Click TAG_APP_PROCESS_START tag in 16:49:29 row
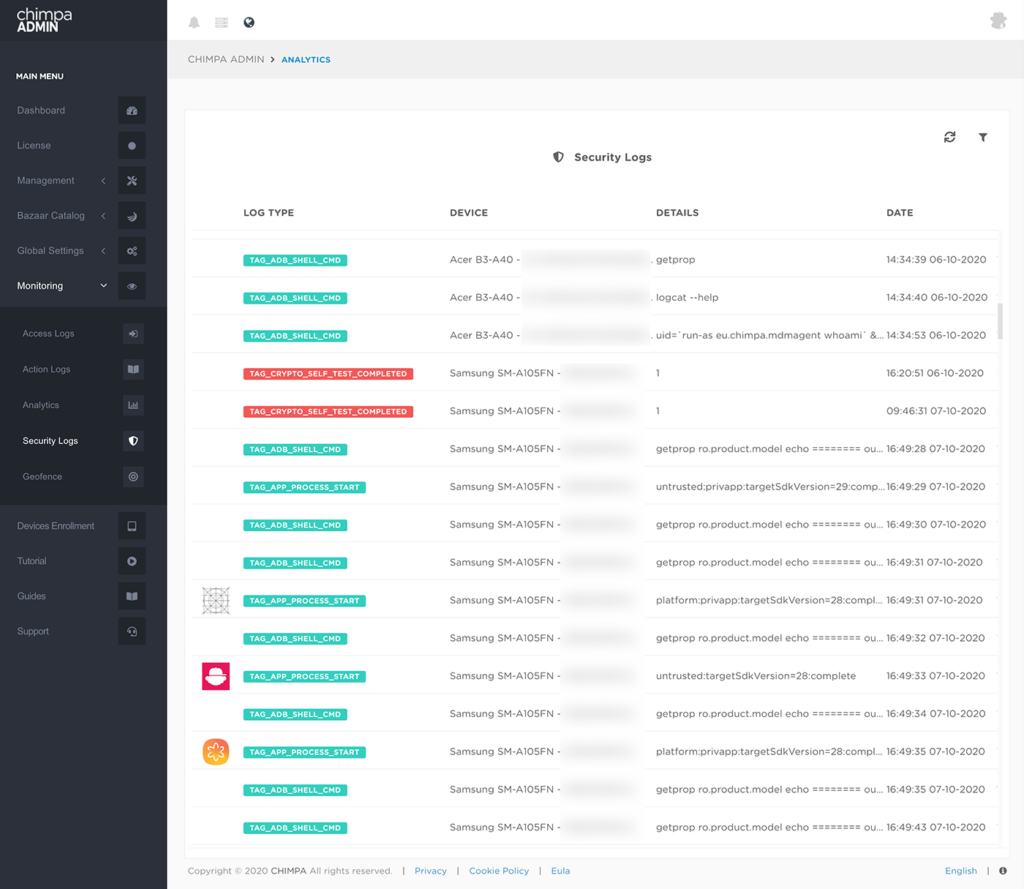 [x=304, y=487]
